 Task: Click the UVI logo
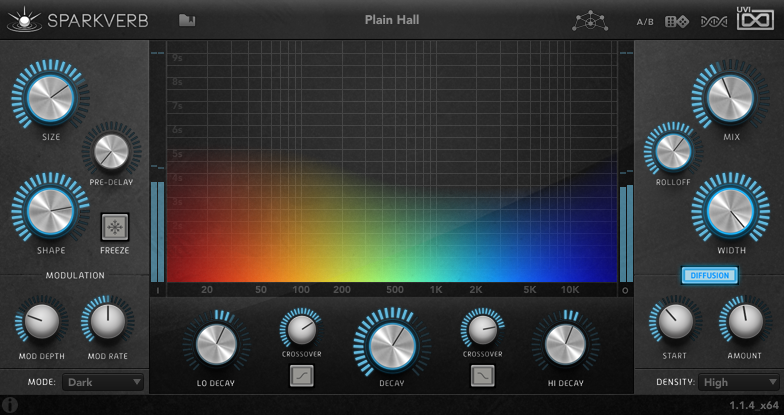pos(755,18)
